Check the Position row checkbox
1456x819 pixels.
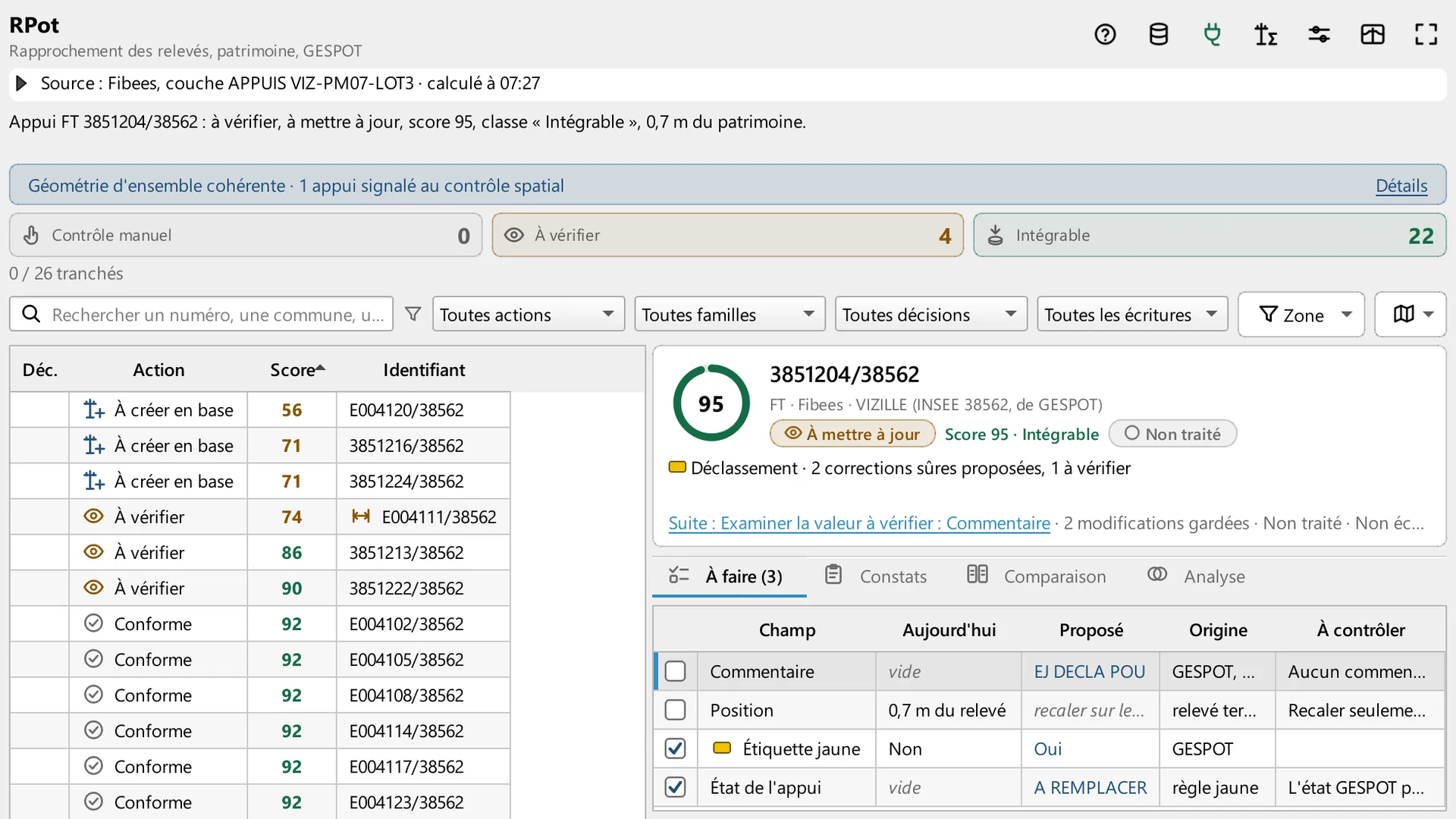pyautogui.click(x=675, y=710)
